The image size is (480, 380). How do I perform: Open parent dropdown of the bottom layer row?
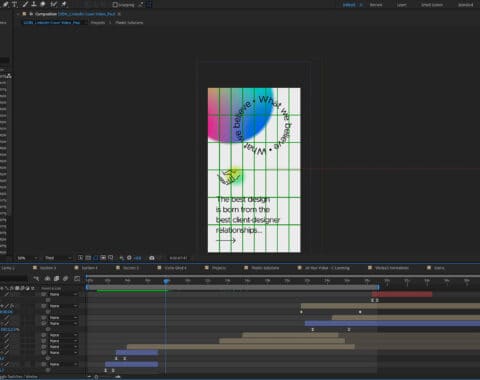63,364
